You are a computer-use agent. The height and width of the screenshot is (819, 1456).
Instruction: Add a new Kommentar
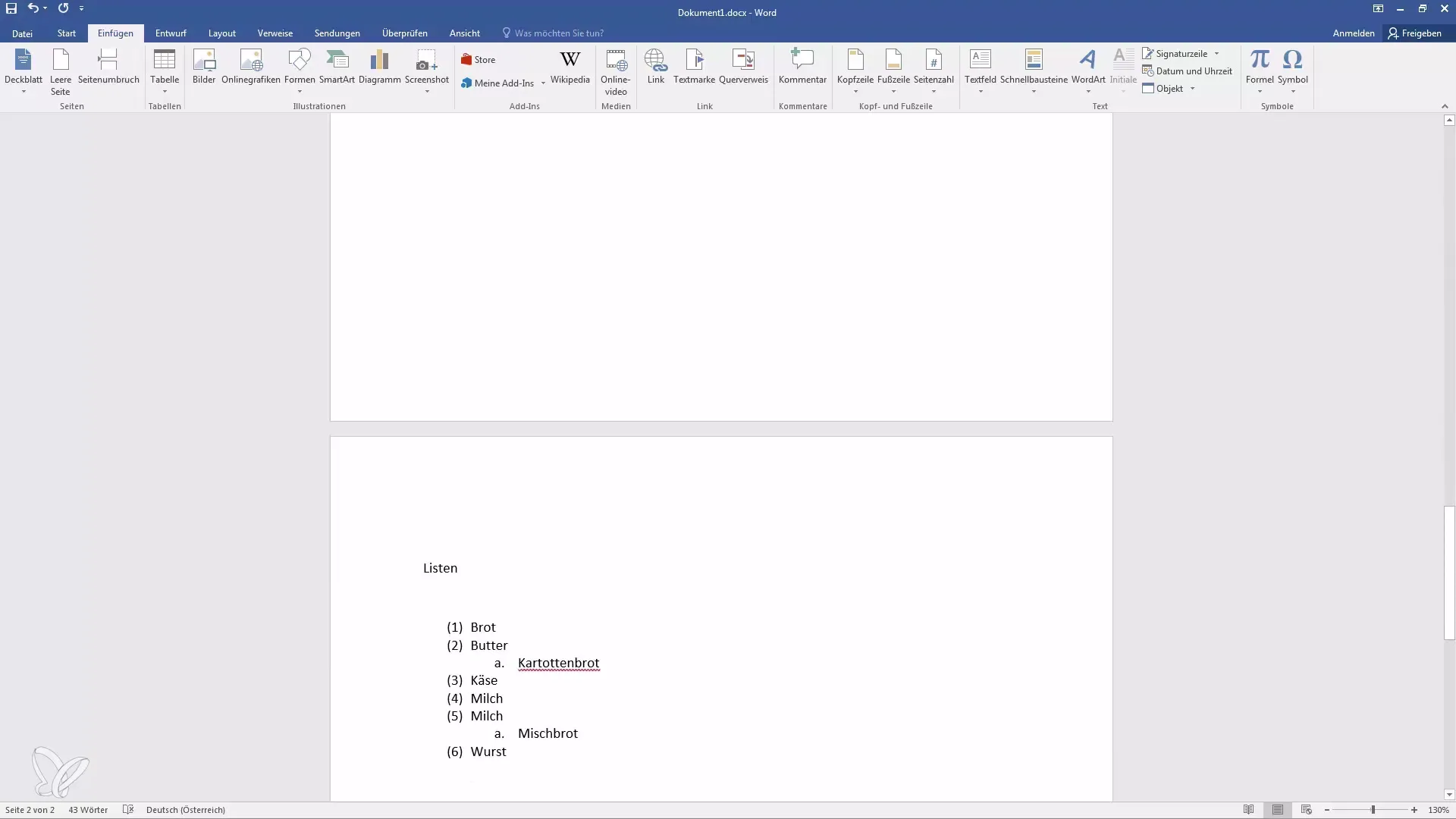[802, 67]
